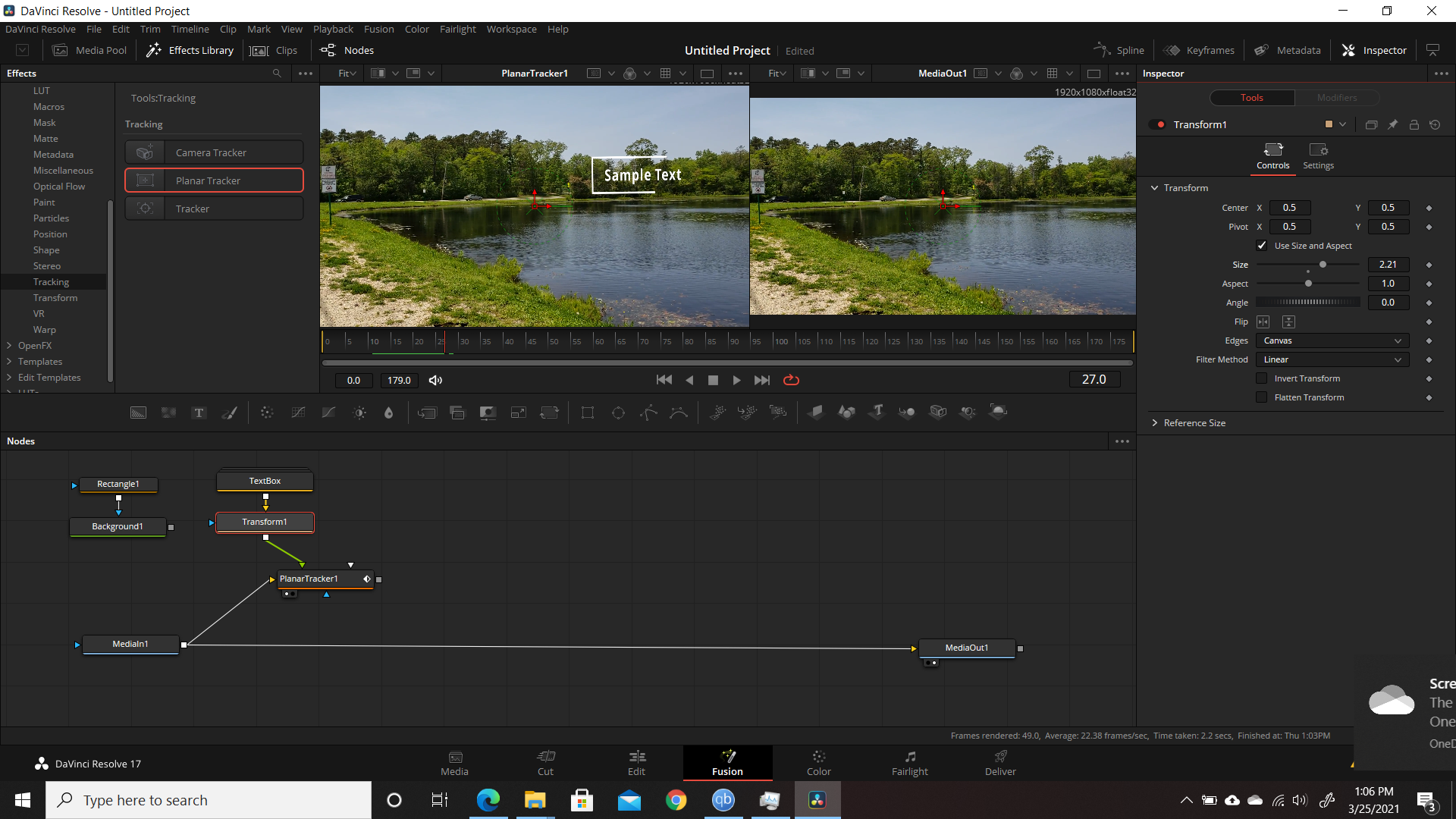Select the Tracker tool in Tracking list
Screen dimensions: 1456x819
214,209
